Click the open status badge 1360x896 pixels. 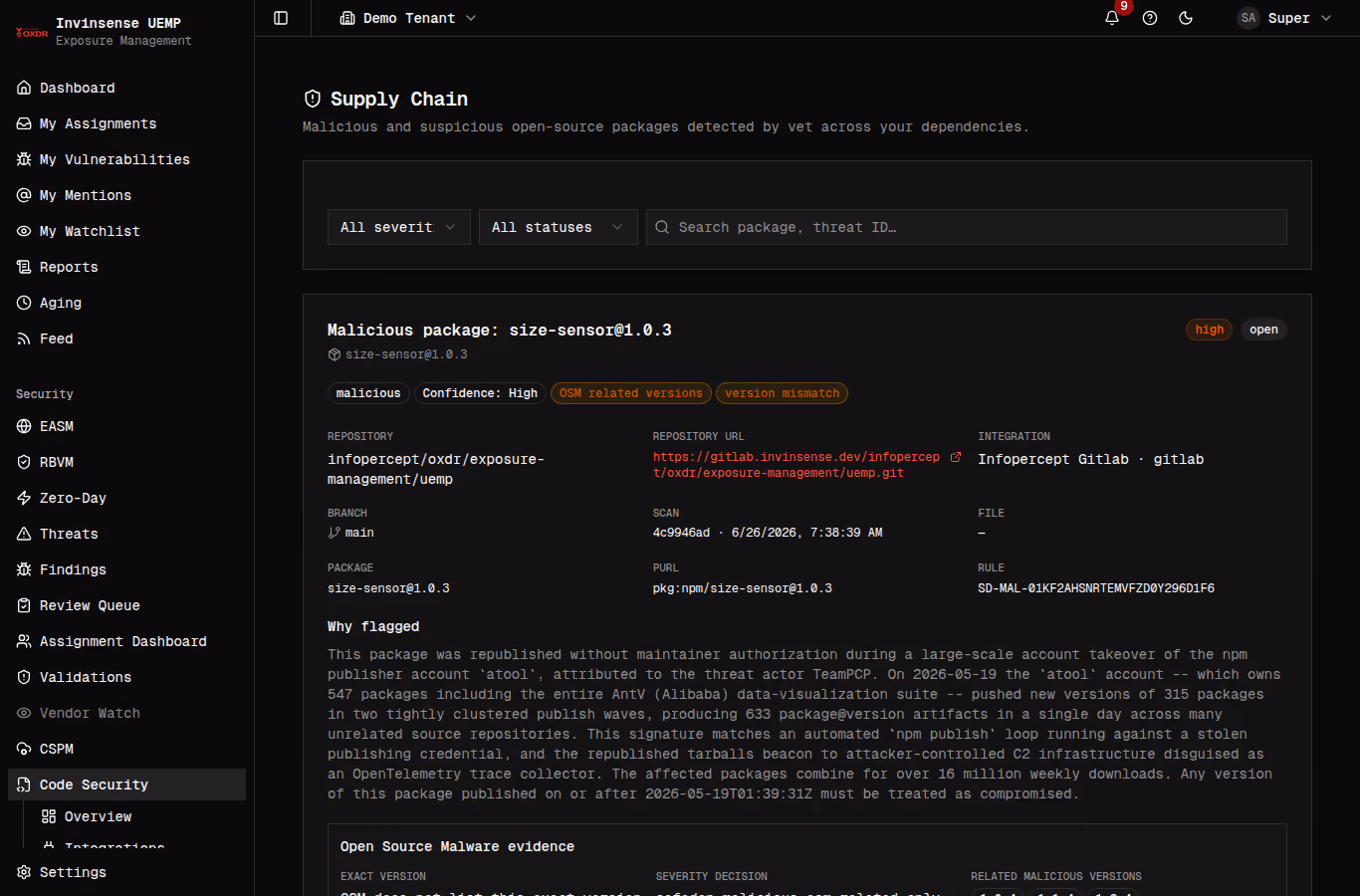click(x=1263, y=330)
